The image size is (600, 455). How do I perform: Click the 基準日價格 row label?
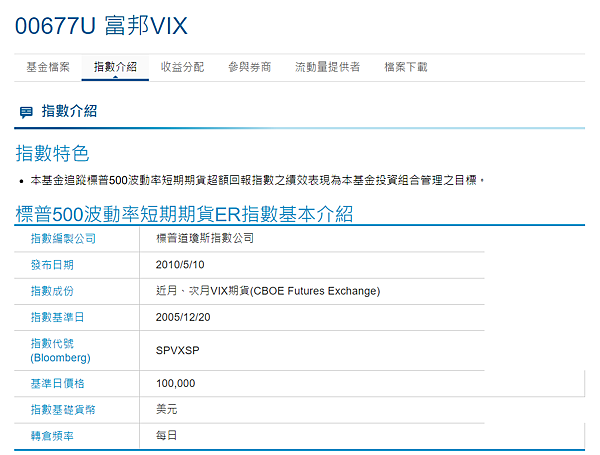point(57,383)
